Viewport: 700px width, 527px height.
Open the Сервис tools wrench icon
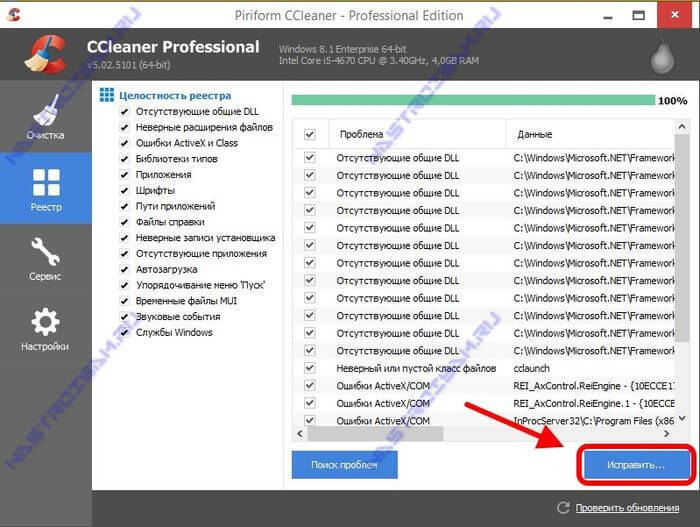point(45,258)
